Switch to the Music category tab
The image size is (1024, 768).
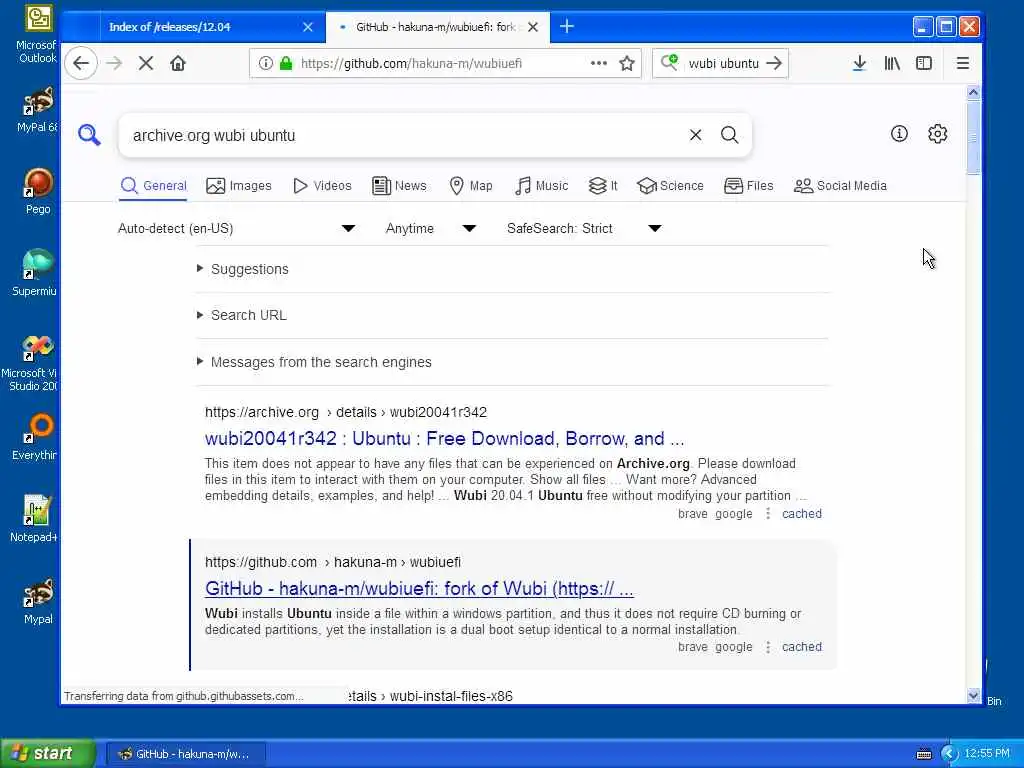(x=541, y=186)
